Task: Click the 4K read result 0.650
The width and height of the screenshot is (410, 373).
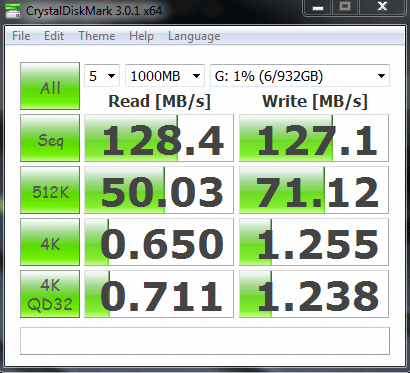Action: coord(159,242)
